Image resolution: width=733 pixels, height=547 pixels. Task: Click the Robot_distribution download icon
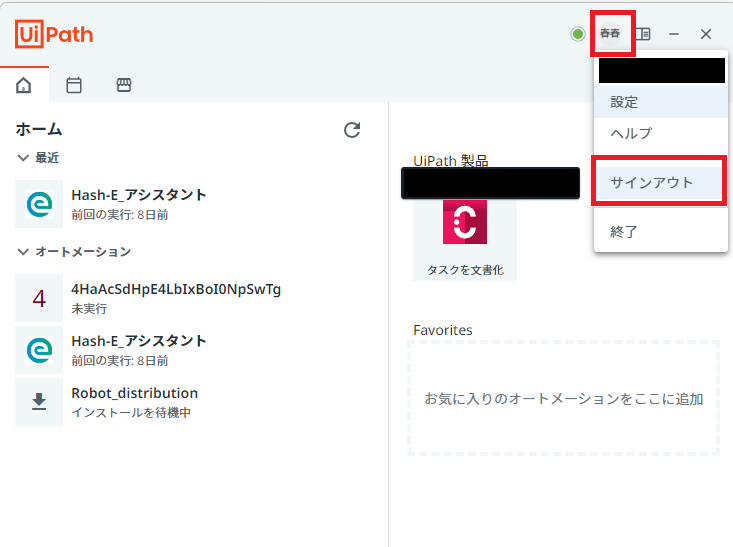point(39,402)
